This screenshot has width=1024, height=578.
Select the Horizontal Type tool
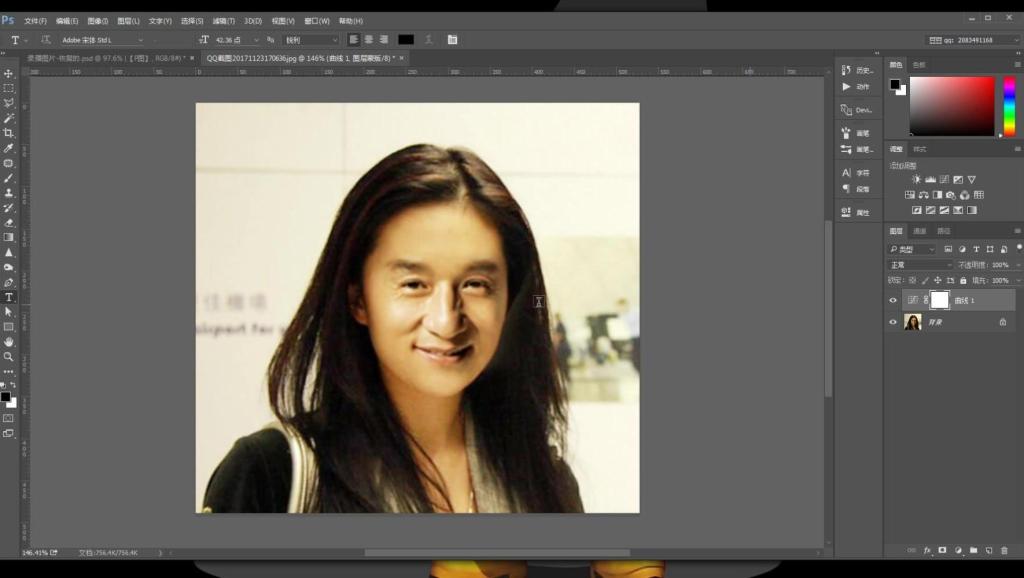(8, 297)
